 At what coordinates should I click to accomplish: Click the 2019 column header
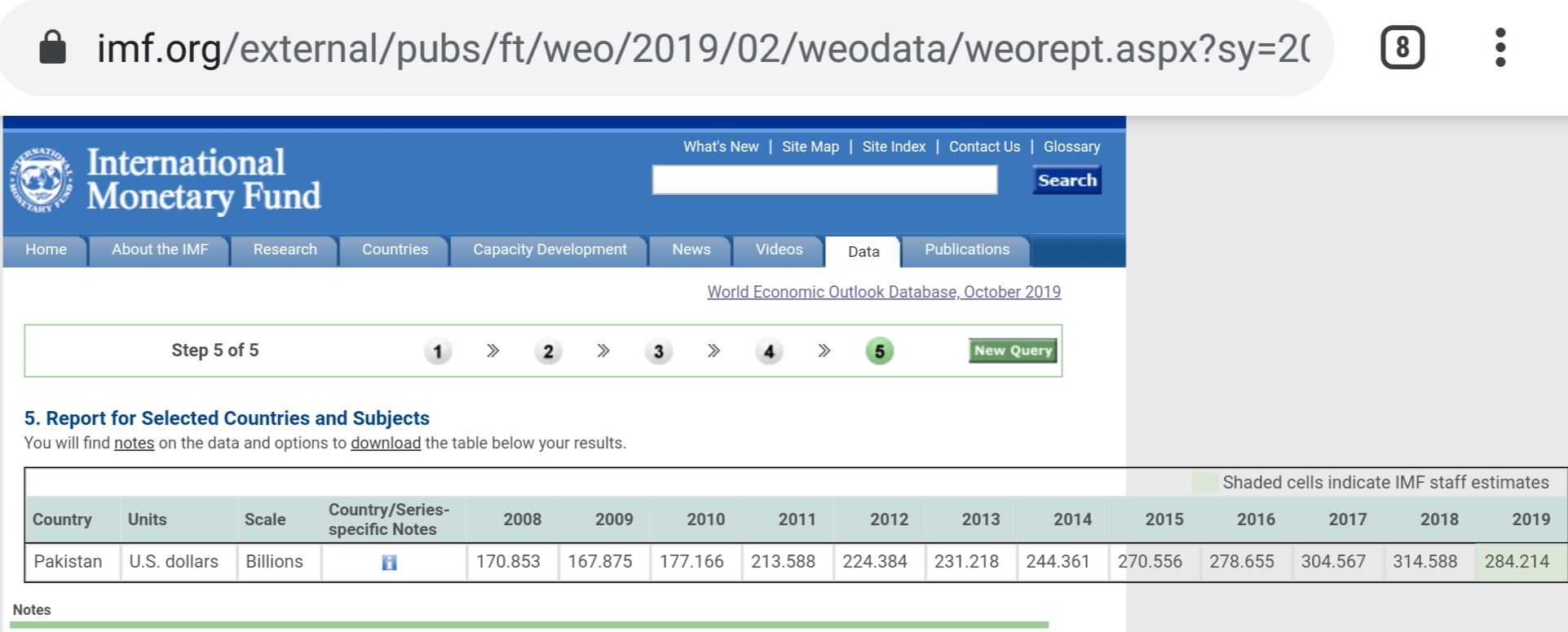click(x=1530, y=519)
